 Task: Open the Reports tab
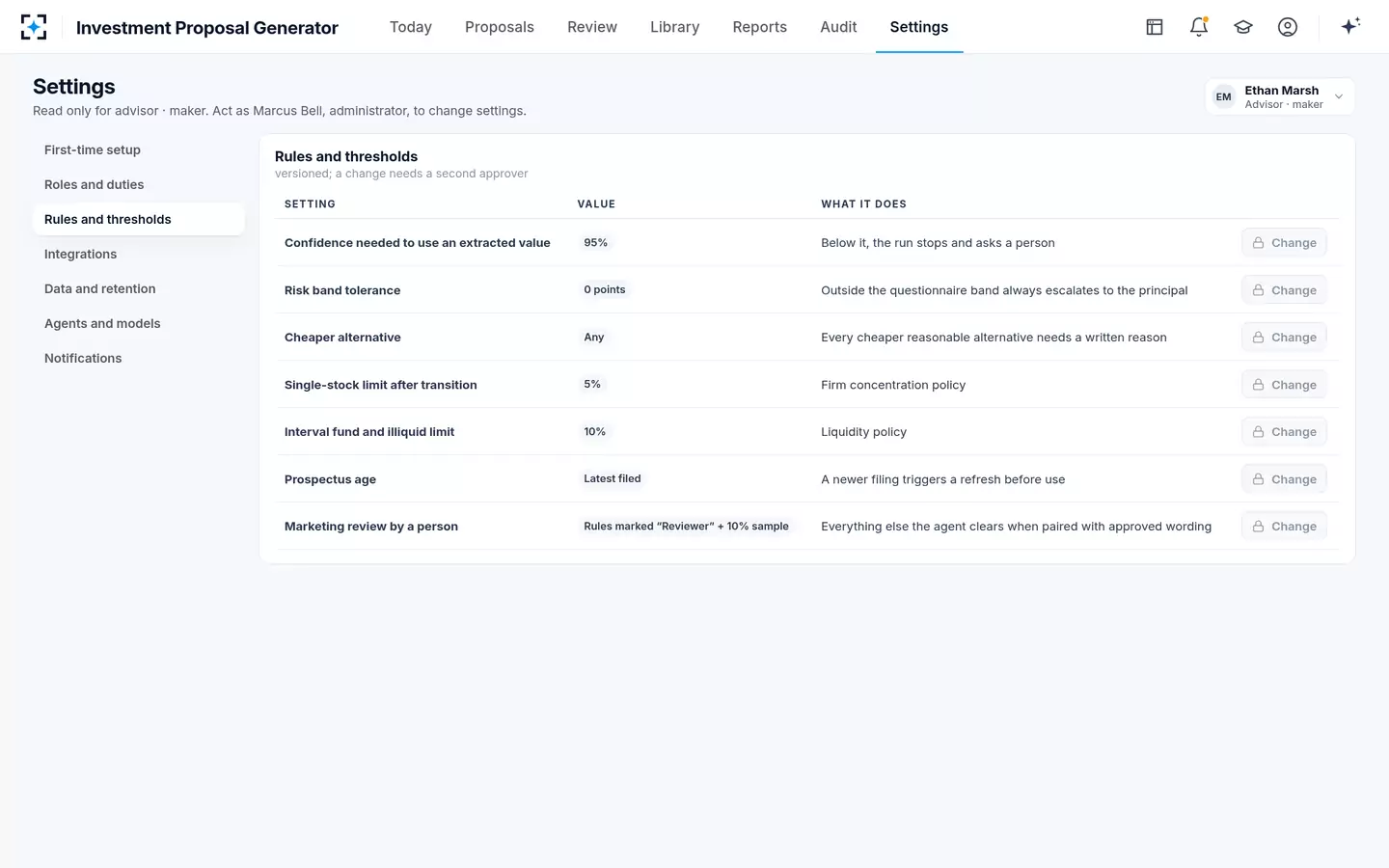coord(760,27)
